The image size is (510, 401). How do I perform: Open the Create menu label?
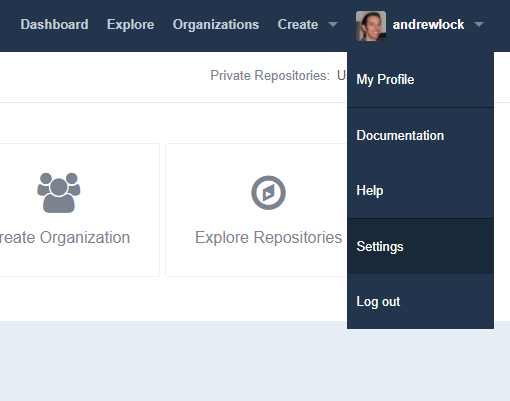(x=298, y=24)
